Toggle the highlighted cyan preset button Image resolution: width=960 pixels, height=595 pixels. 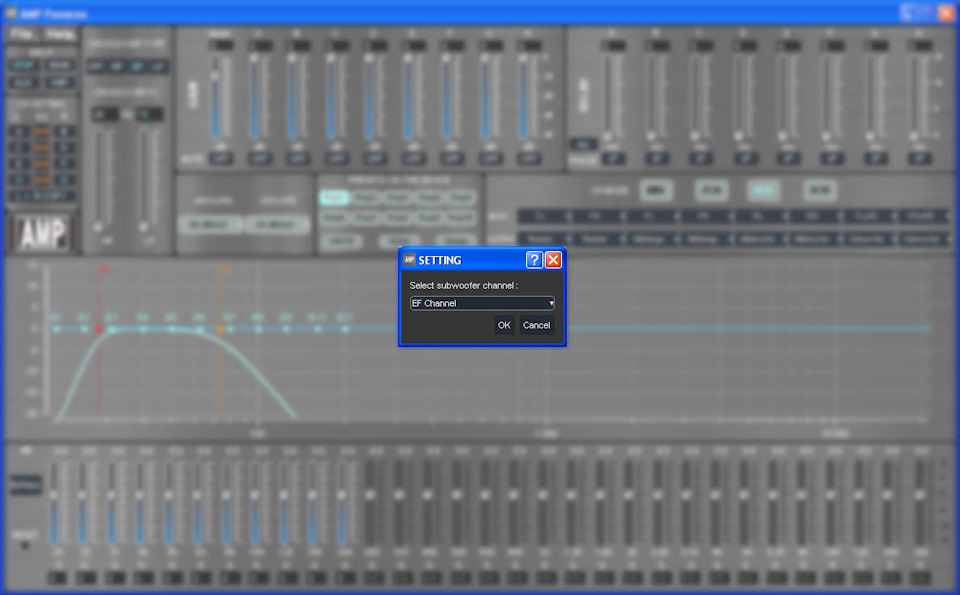coord(334,198)
